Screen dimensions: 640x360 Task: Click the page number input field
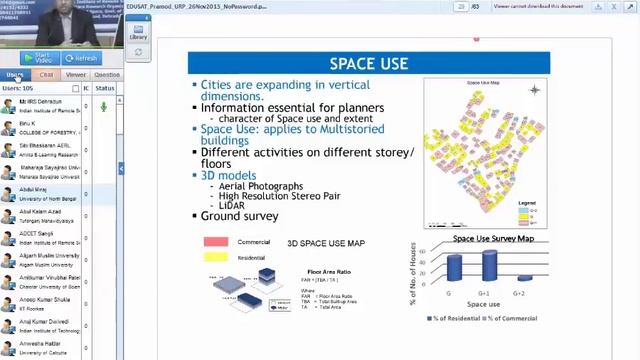pos(461,7)
